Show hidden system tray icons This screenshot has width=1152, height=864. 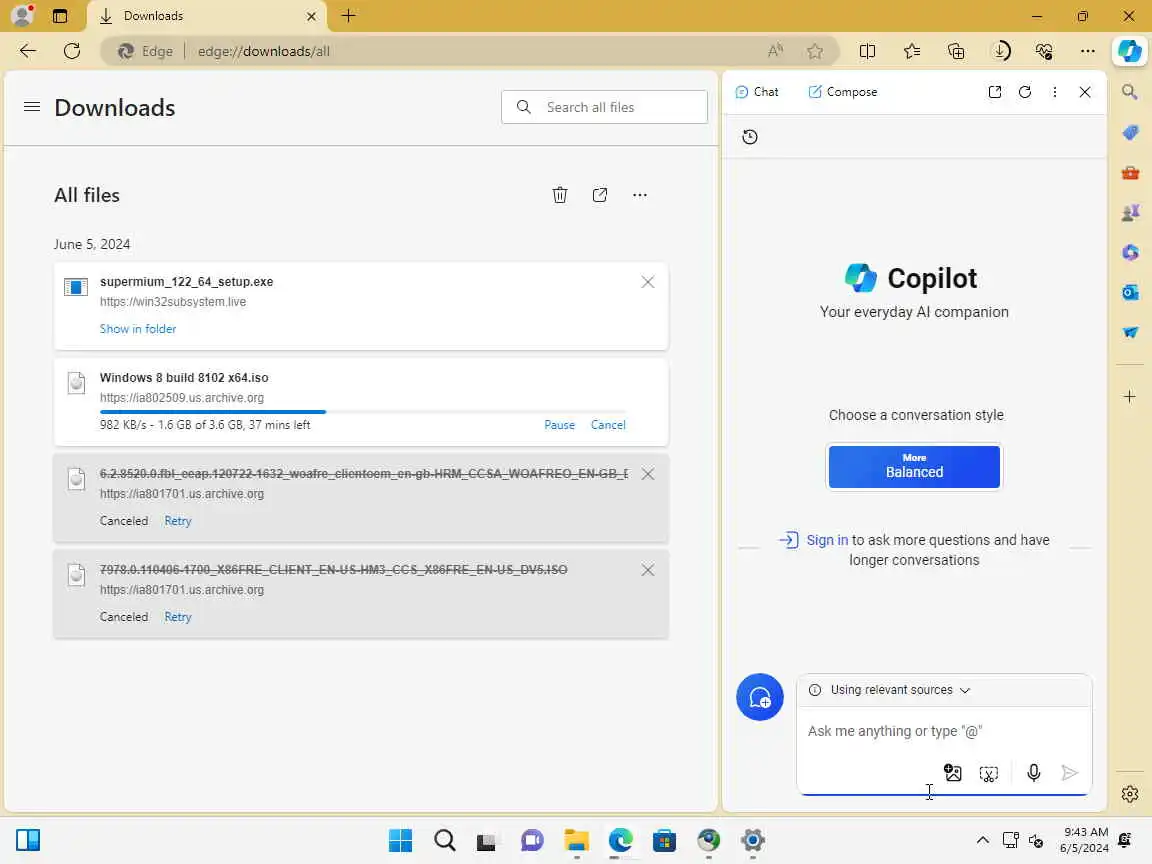[x=982, y=840]
